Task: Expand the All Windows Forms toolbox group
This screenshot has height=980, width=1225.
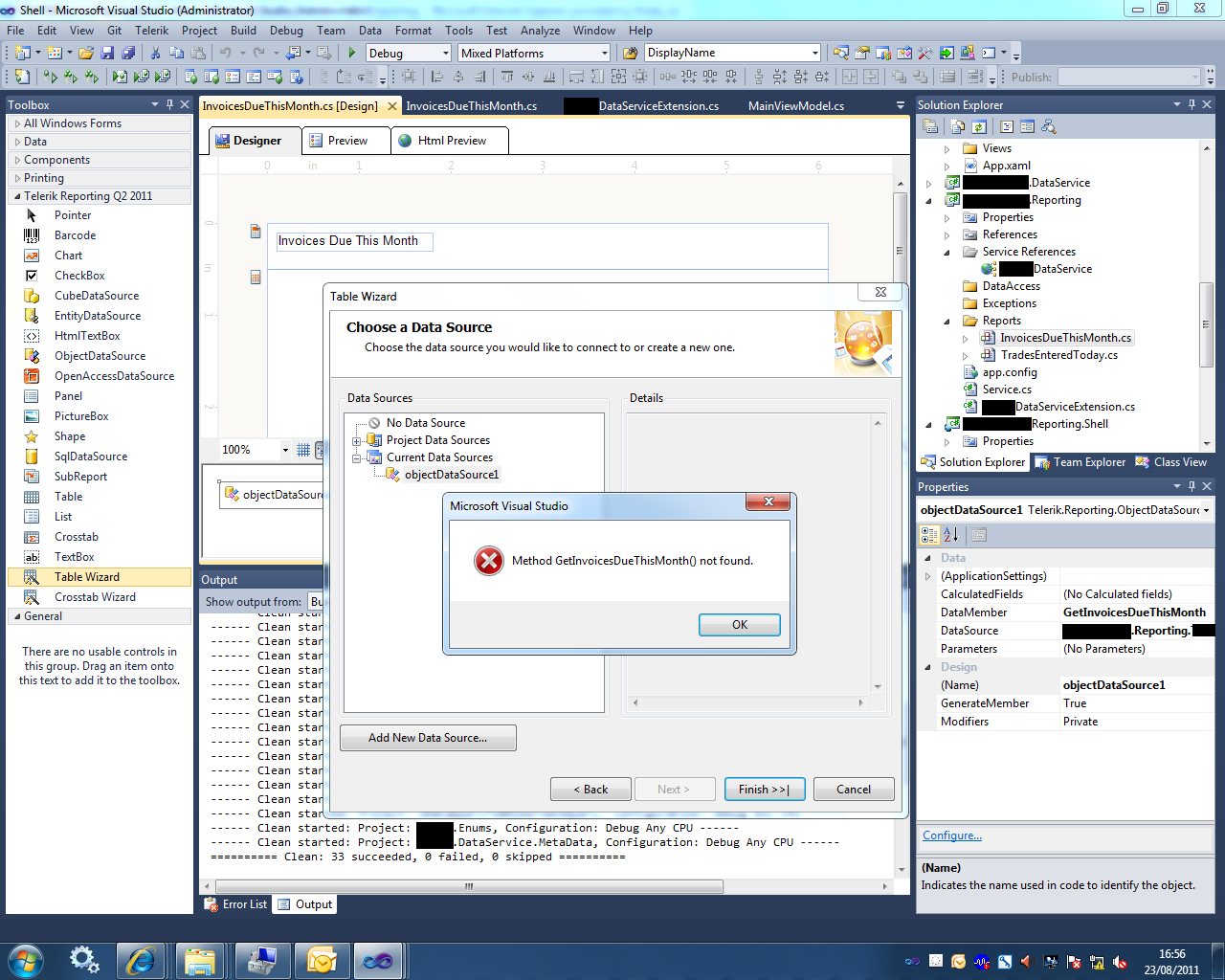Action: point(17,123)
